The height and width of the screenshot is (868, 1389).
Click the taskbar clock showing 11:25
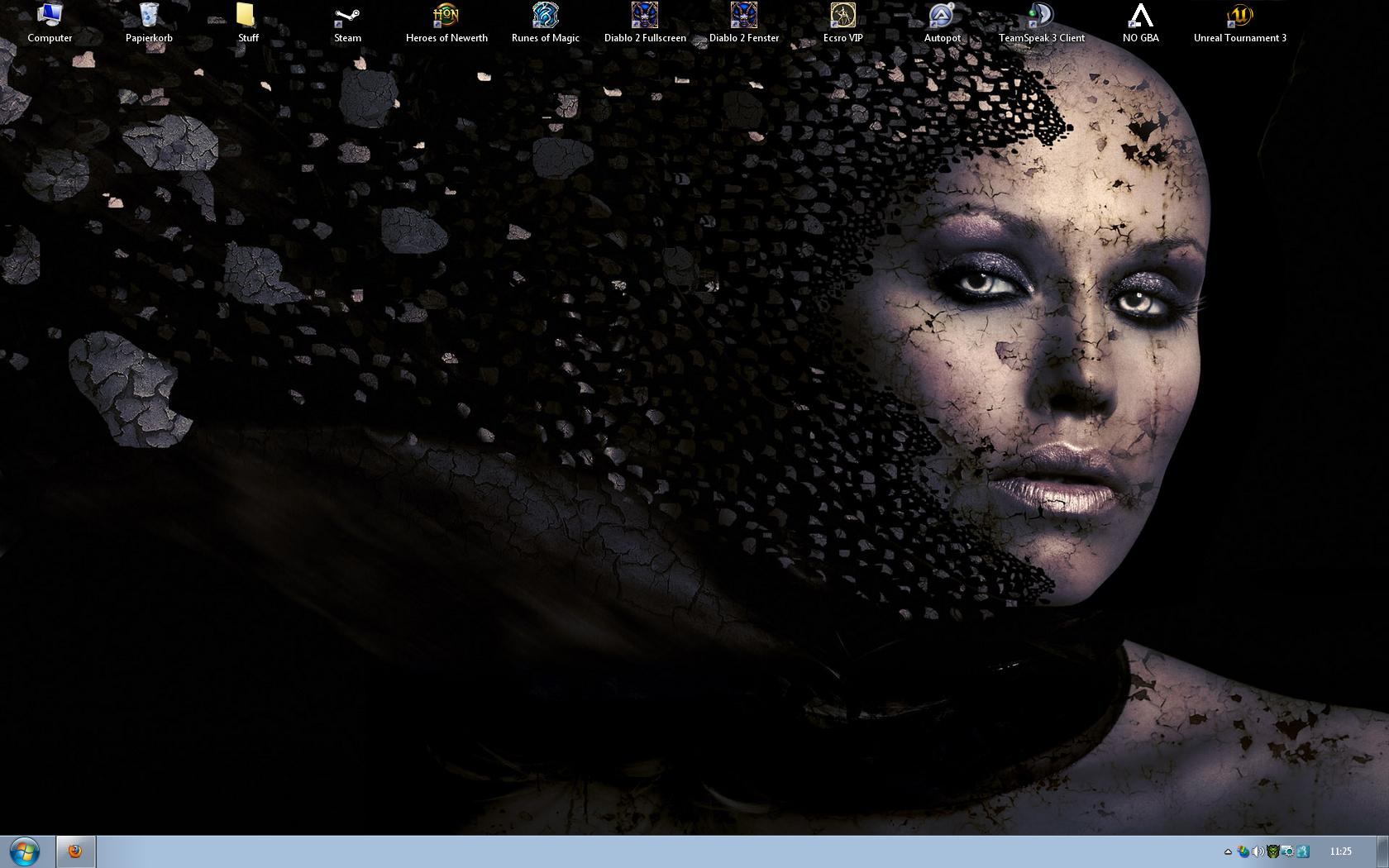[x=1340, y=851]
